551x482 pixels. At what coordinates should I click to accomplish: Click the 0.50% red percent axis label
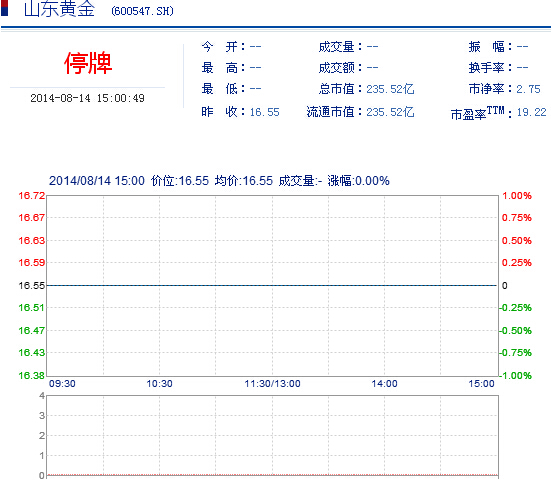coord(517,241)
